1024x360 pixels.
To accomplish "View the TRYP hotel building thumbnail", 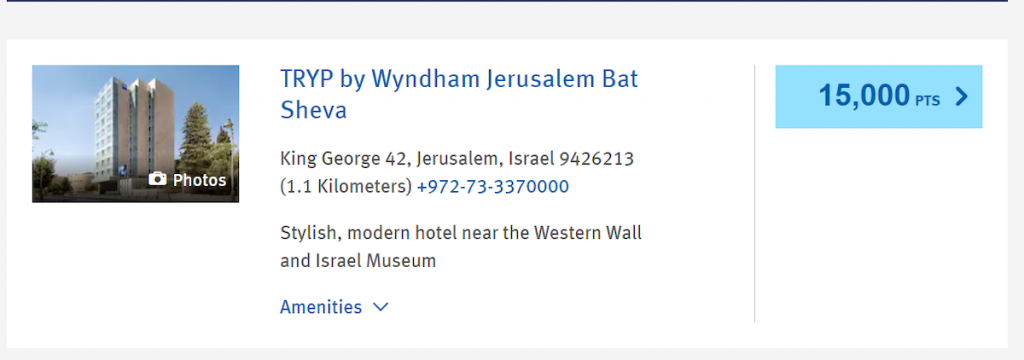I will pos(135,134).
